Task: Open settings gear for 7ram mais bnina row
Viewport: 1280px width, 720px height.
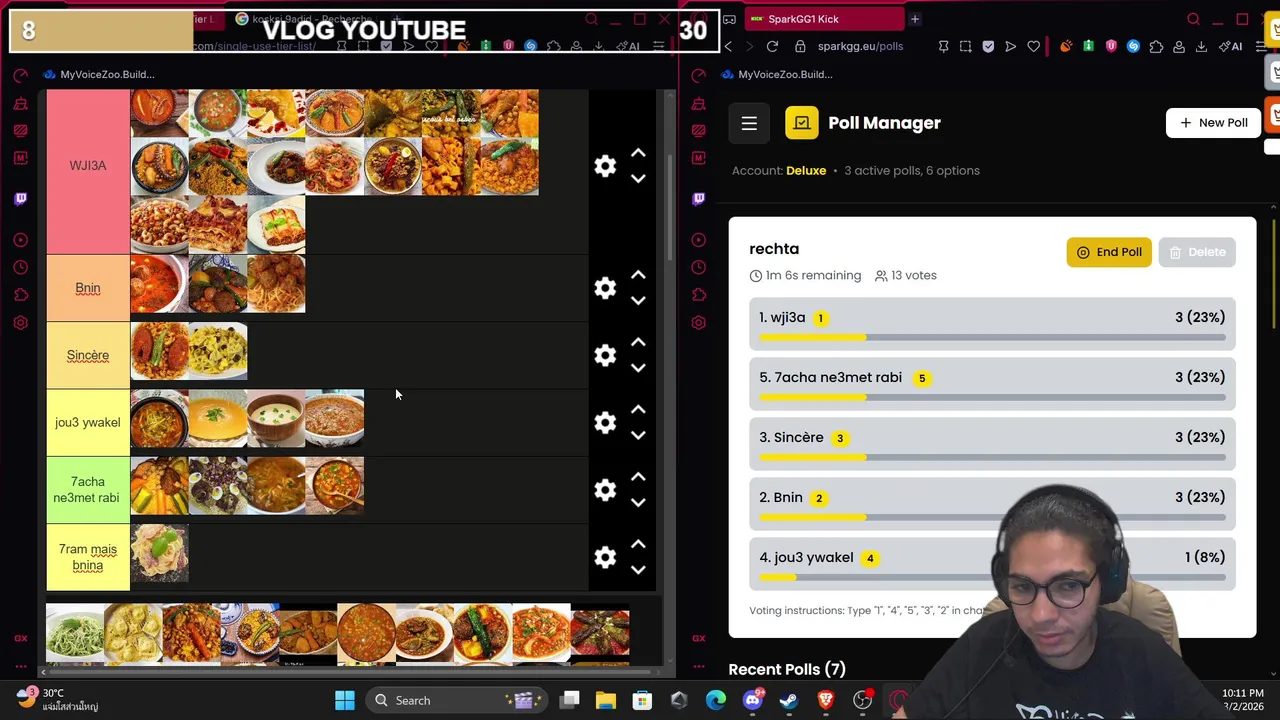Action: coord(605,557)
